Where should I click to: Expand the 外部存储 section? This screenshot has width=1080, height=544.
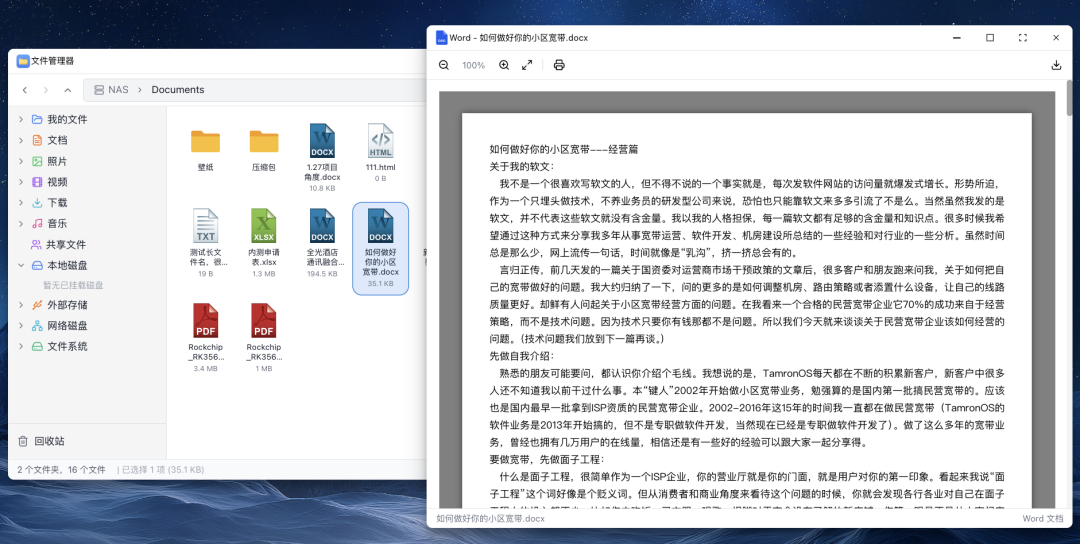[x=21, y=305]
